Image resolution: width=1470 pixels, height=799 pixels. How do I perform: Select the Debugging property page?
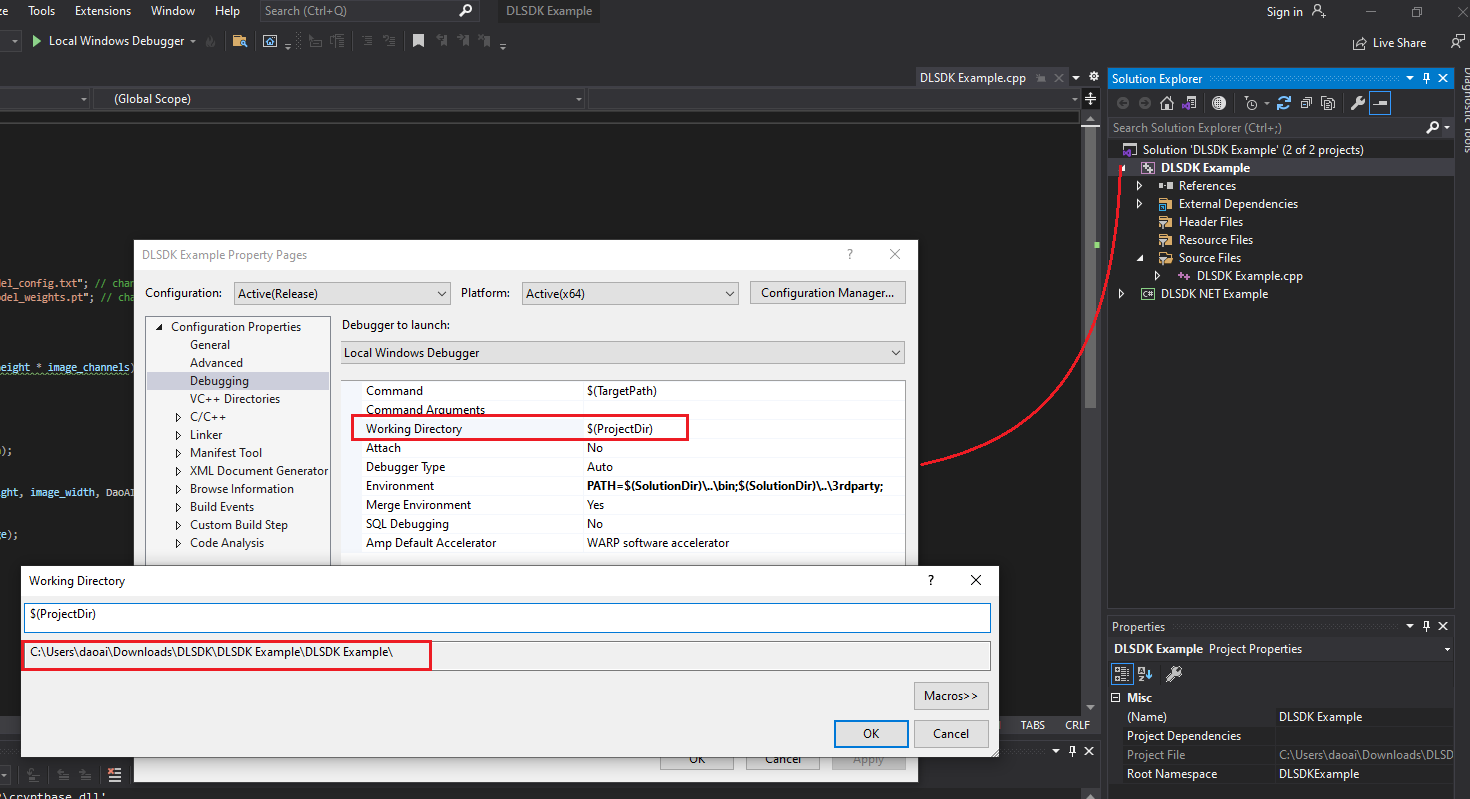[219, 381]
